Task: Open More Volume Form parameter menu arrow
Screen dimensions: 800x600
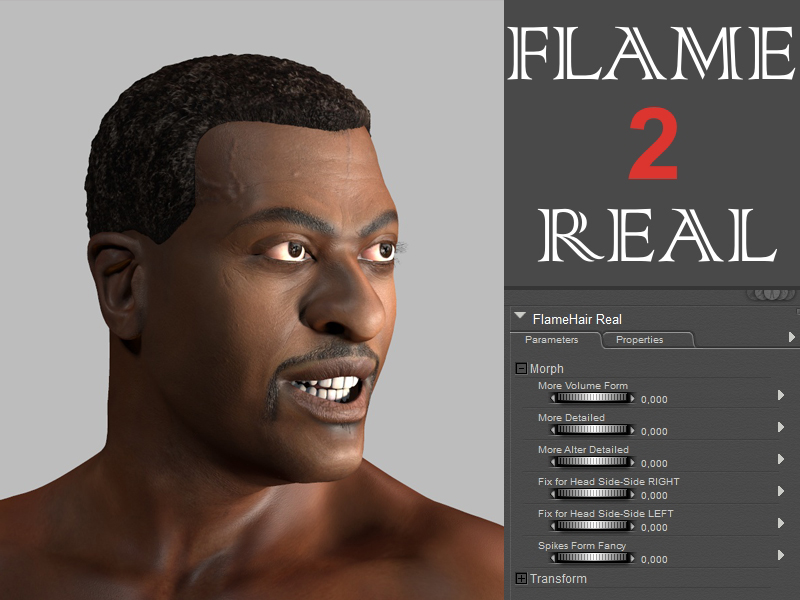Action: point(781,395)
